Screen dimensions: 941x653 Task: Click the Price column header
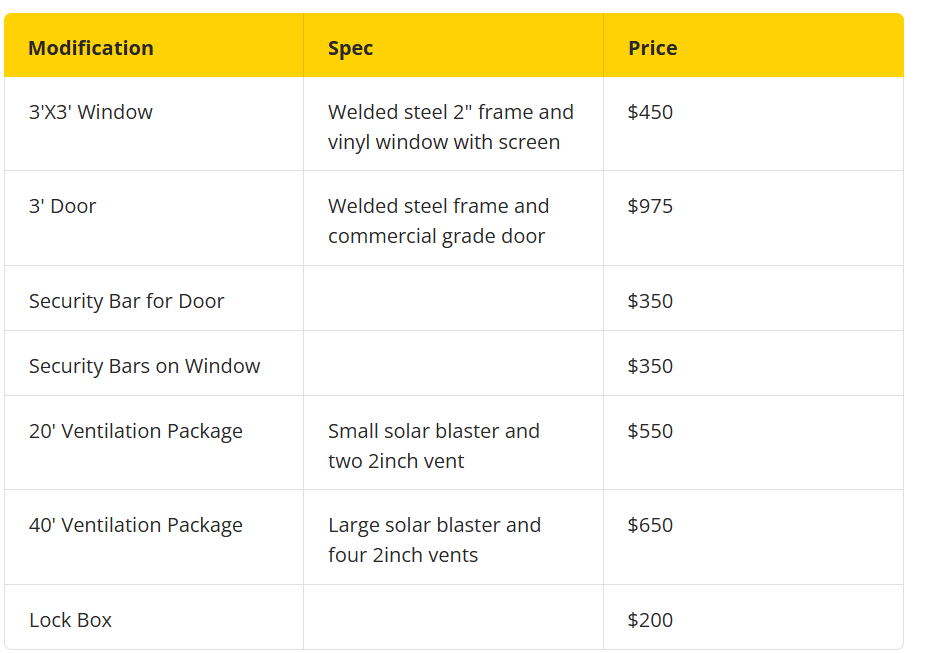652,48
